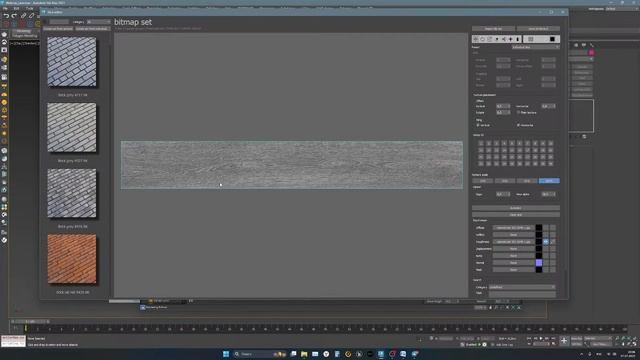Click the black swatch in the Mask row
Viewport: 640px width, 360px height.
[539, 269]
